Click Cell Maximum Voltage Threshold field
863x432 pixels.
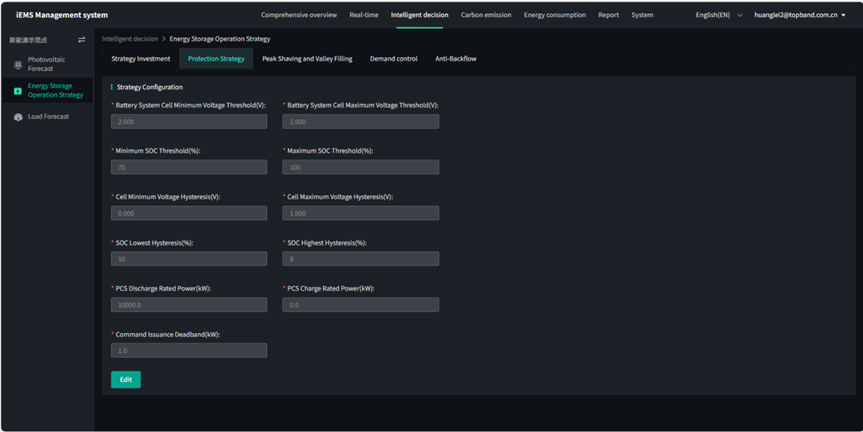(361, 122)
